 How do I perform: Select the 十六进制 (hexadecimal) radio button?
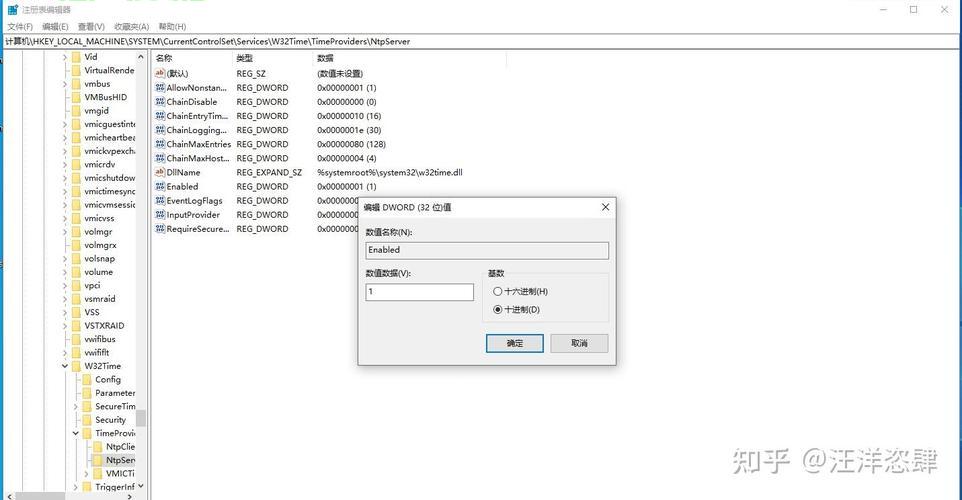point(497,291)
